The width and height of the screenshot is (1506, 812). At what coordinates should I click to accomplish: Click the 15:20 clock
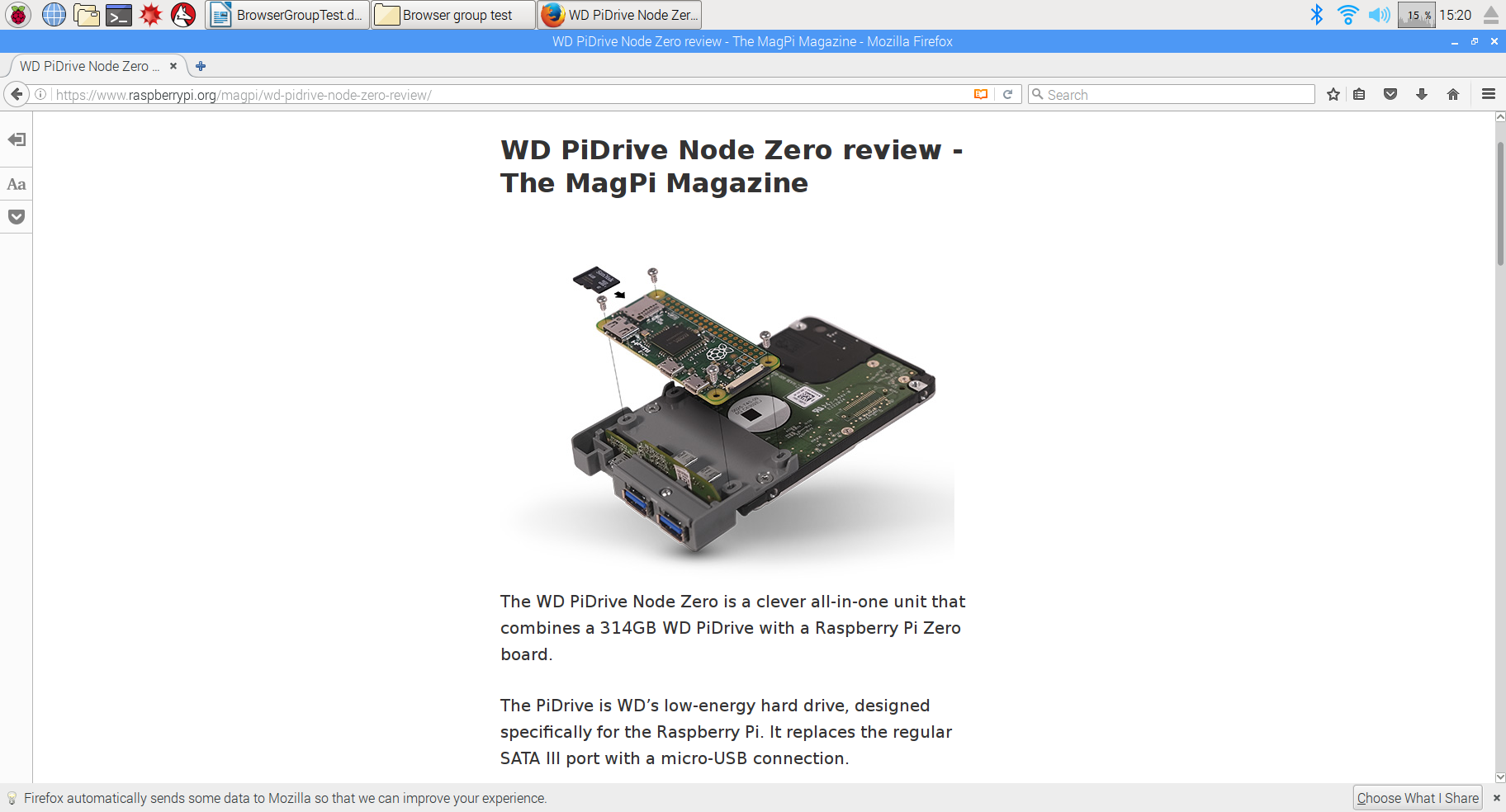coord(1456,15)
